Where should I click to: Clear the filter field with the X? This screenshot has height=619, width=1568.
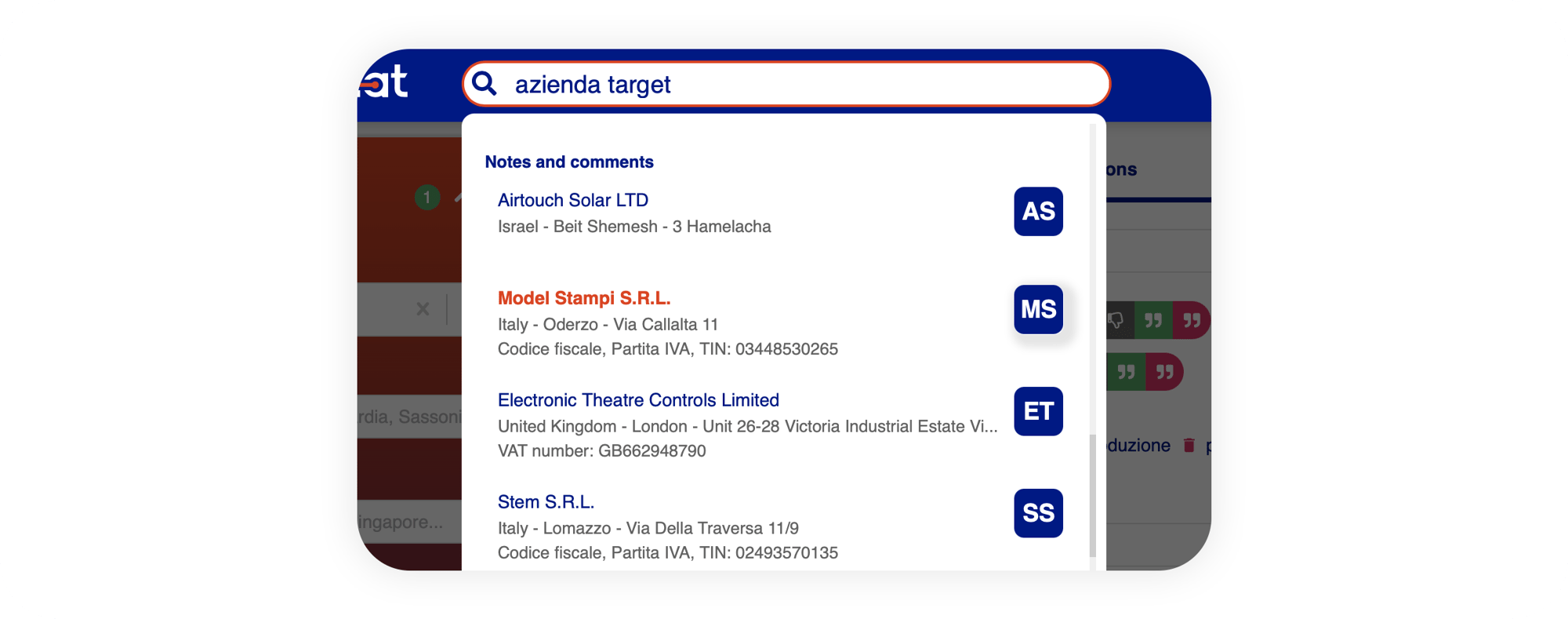pyautogui.click(x=423, y=309)
